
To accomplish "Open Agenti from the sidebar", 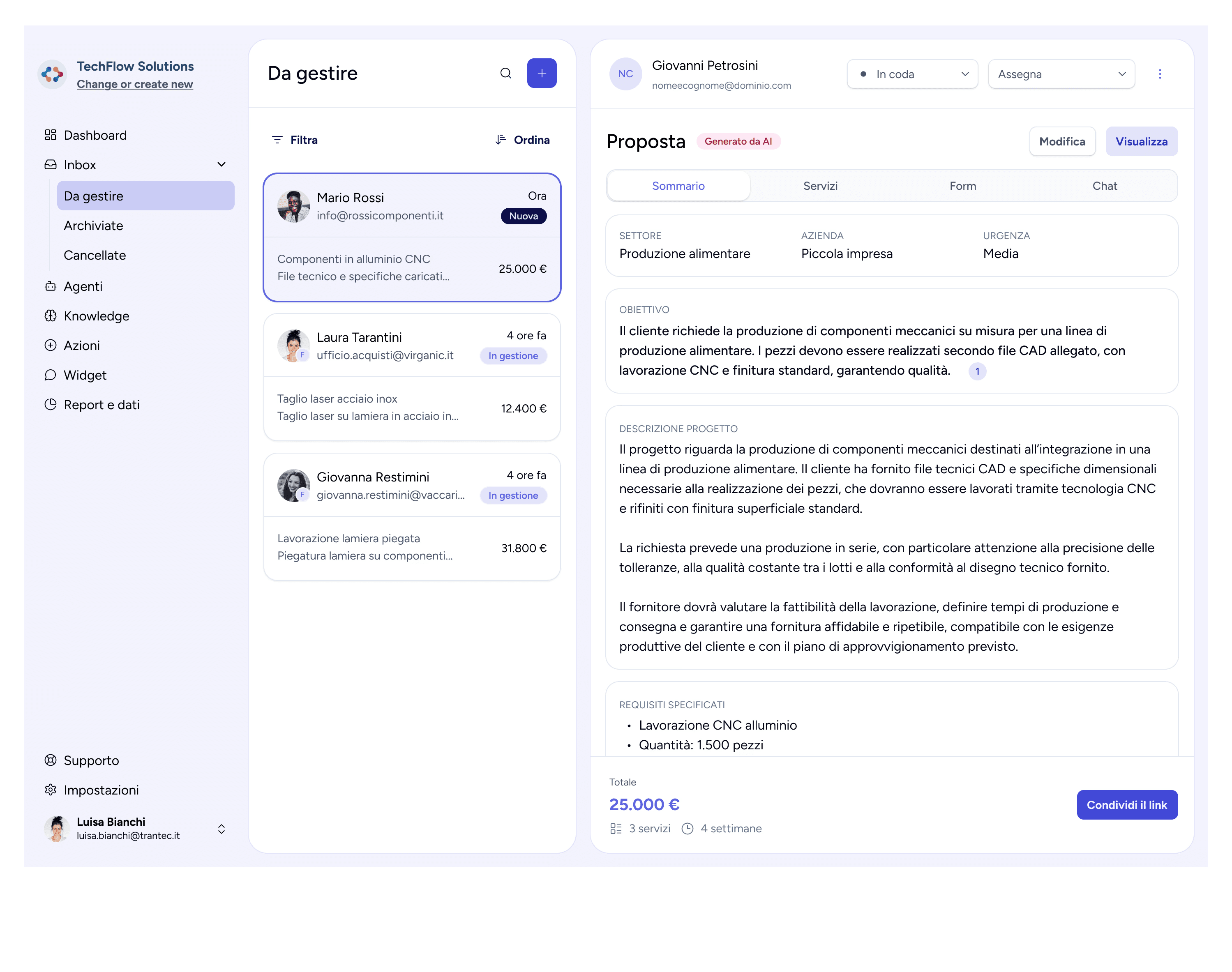I will 83,286.
